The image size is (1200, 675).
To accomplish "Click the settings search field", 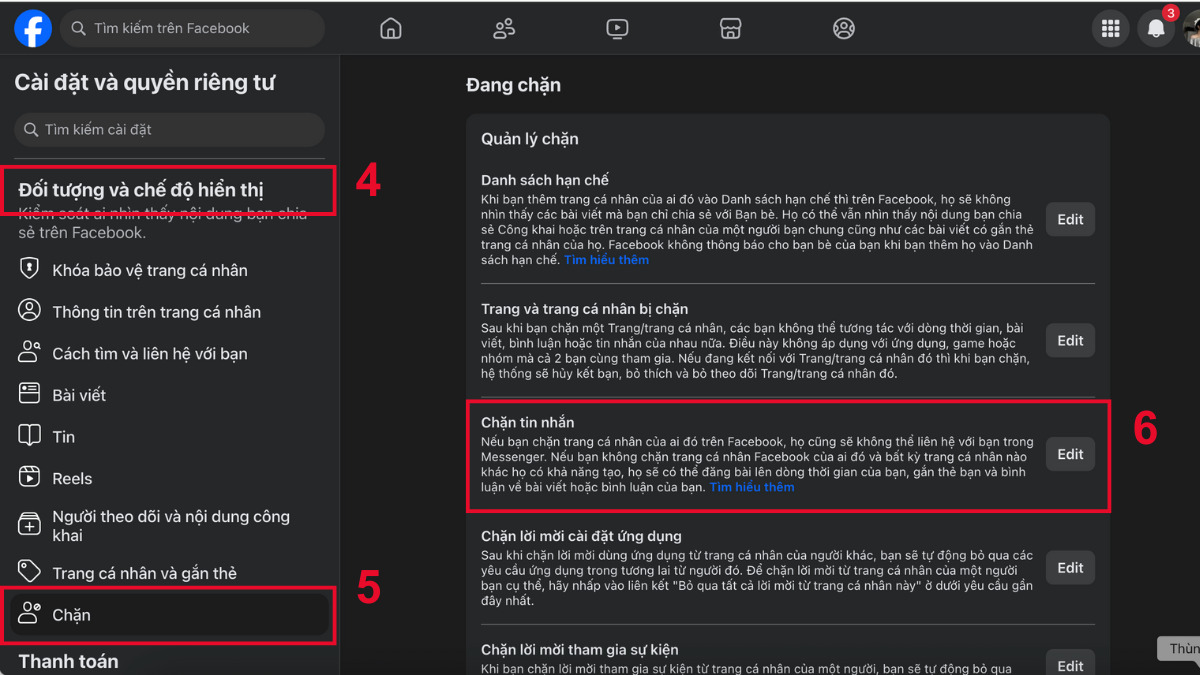I will click(x=170, y=130).
